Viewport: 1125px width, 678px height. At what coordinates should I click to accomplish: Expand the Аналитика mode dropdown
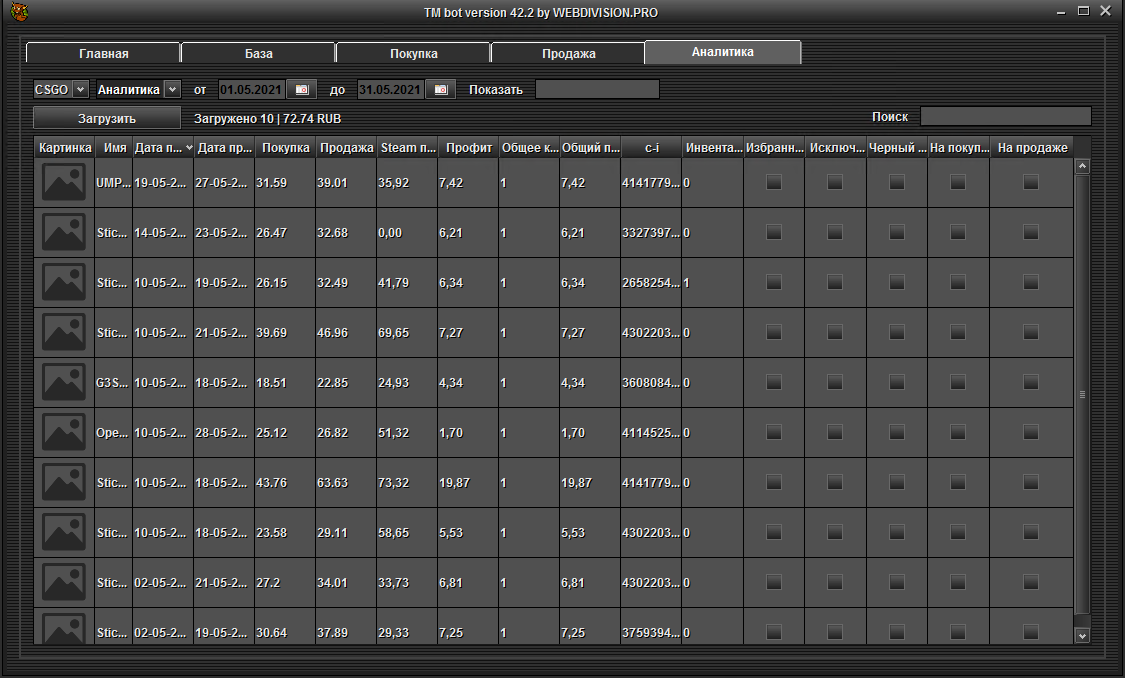[172, 89]
